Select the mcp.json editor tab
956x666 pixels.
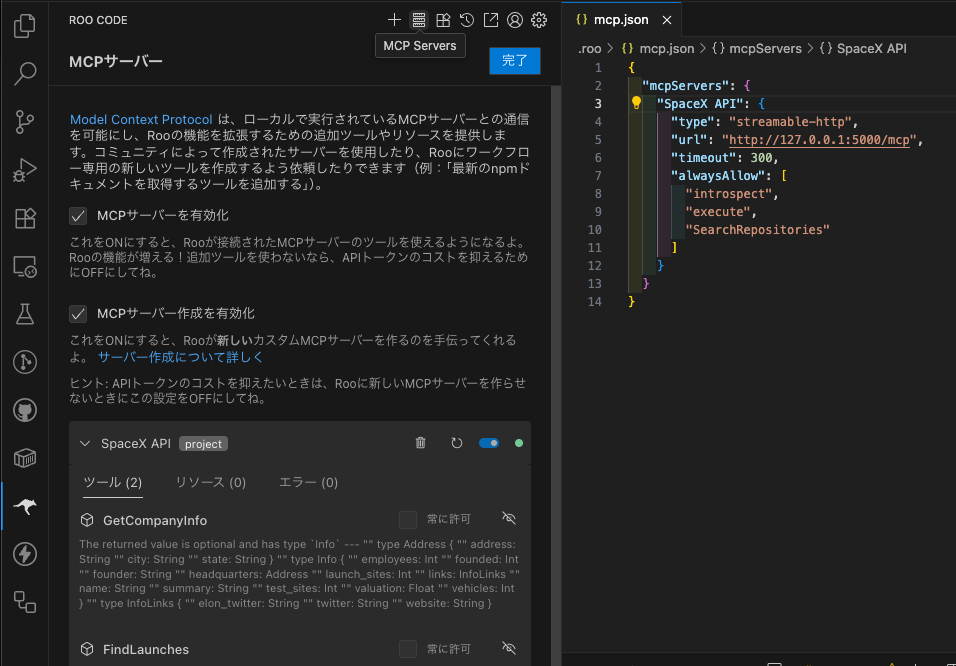point(621,20)
